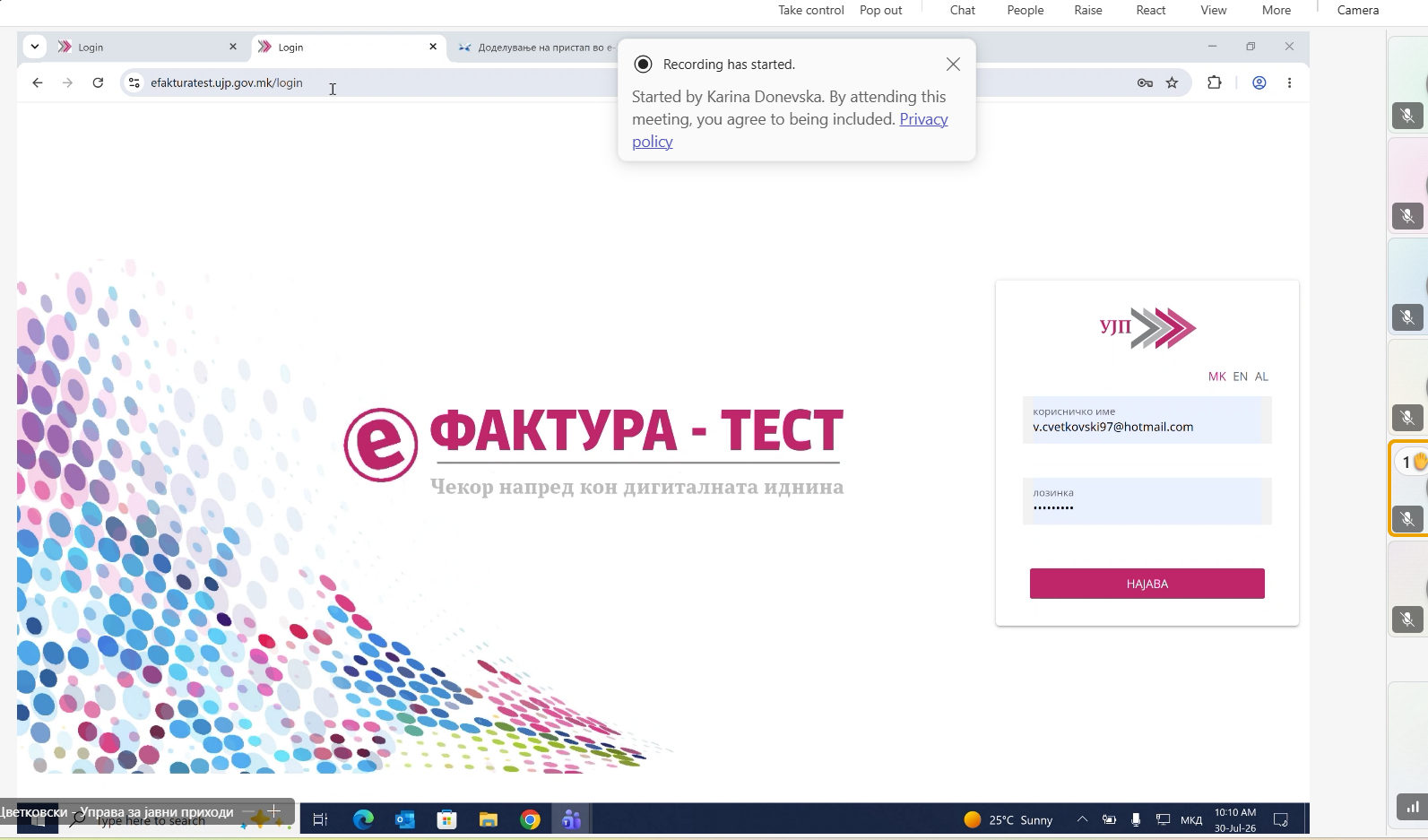Open the React options
Viewport: 1428px width, 840px height.
click(x=1150, y=10)
